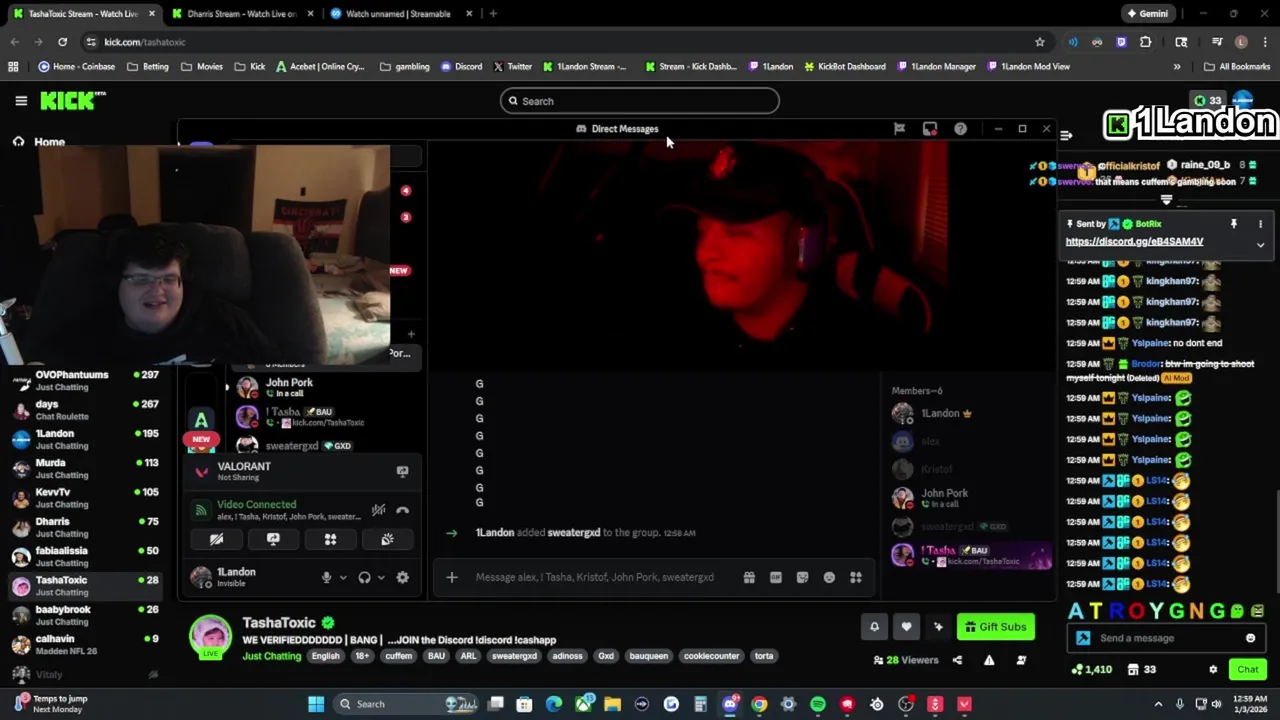Open baabybrook channel in sidebar

(x=85, y=615)
